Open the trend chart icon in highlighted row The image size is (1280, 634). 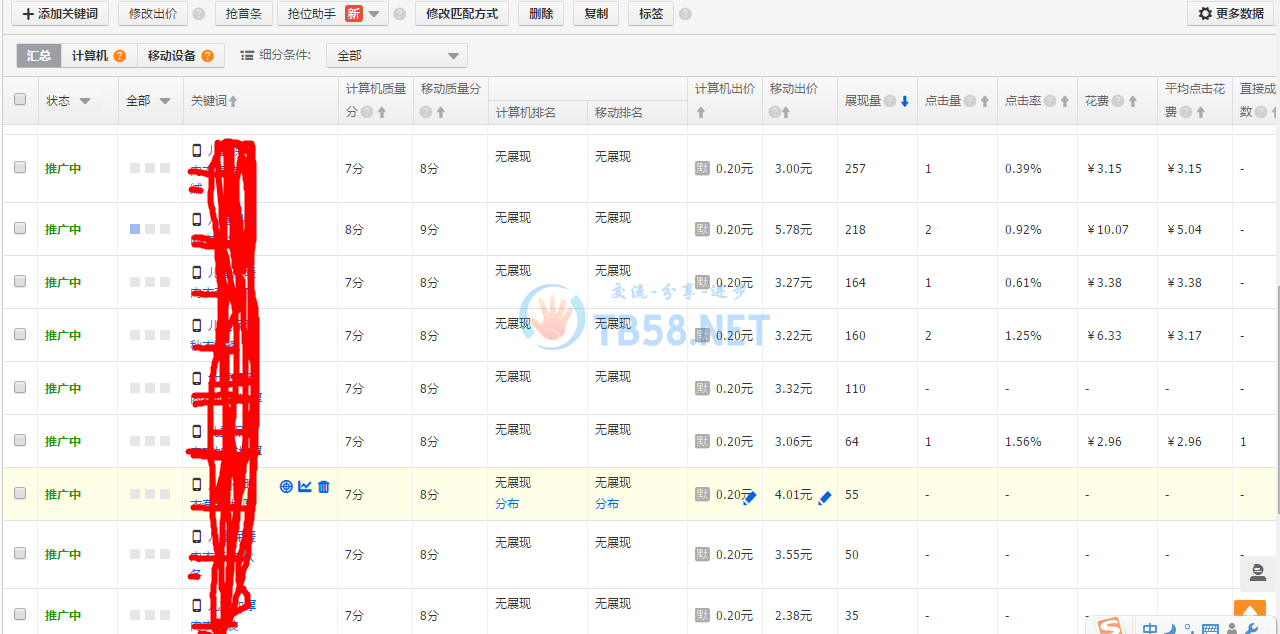point(305,487)
